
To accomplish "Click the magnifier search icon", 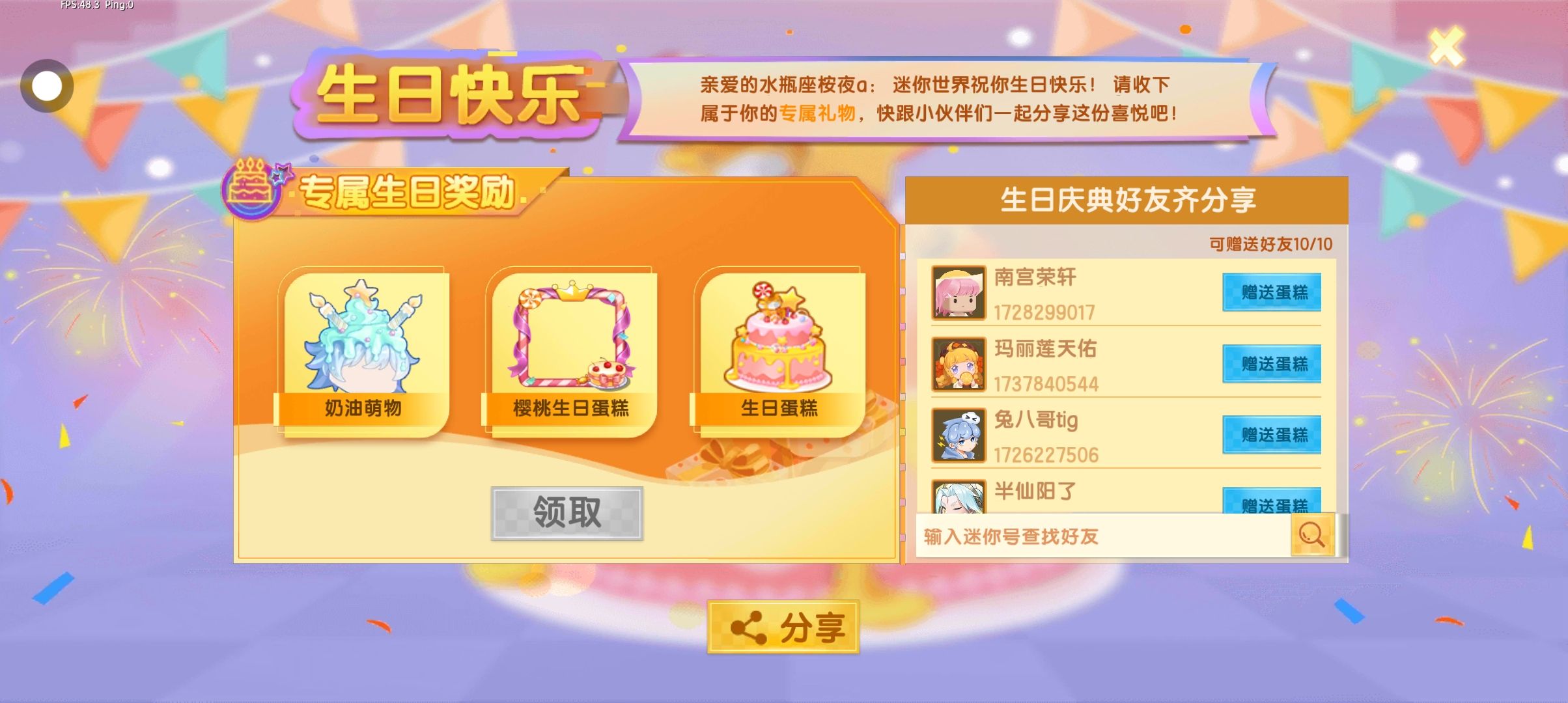I will 1312,536.
